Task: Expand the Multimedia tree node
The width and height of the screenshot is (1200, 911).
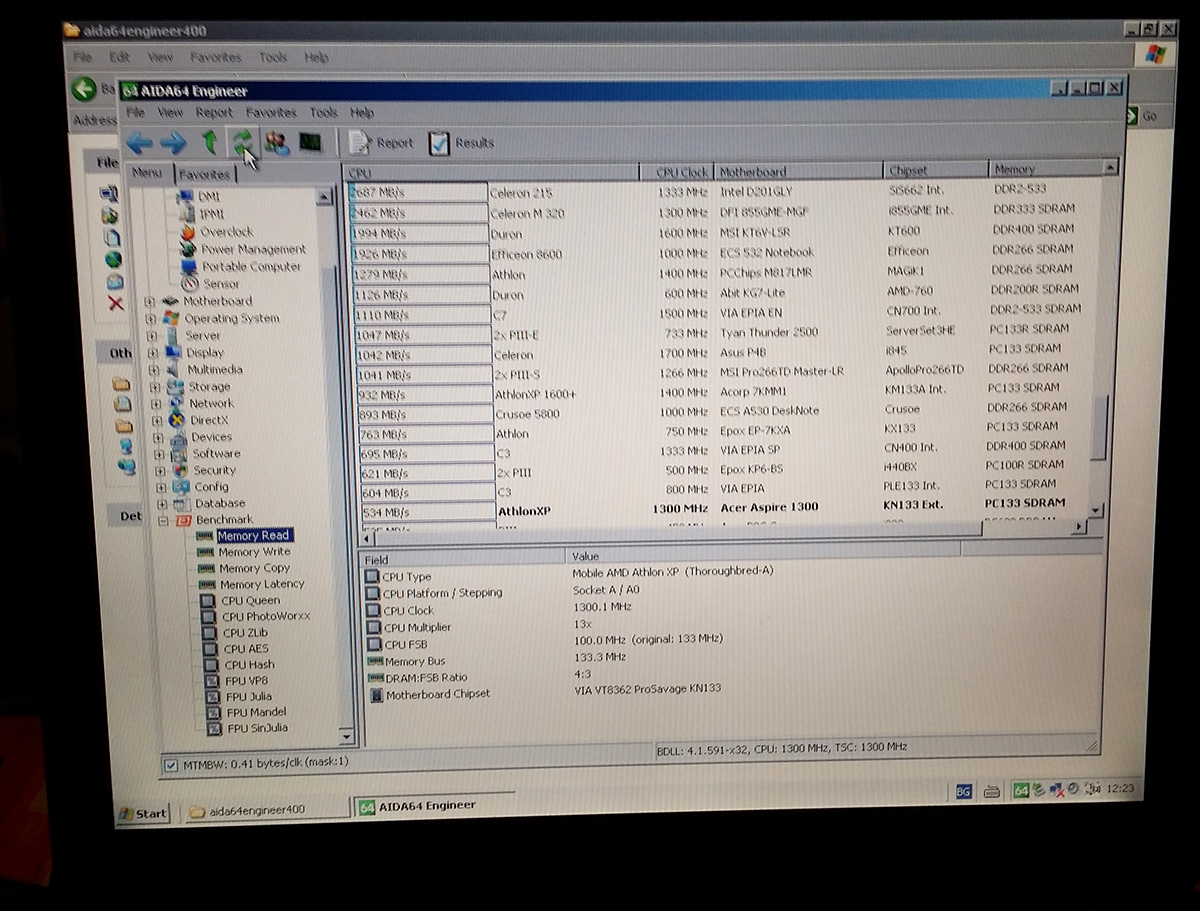Action: pos(155,369)
